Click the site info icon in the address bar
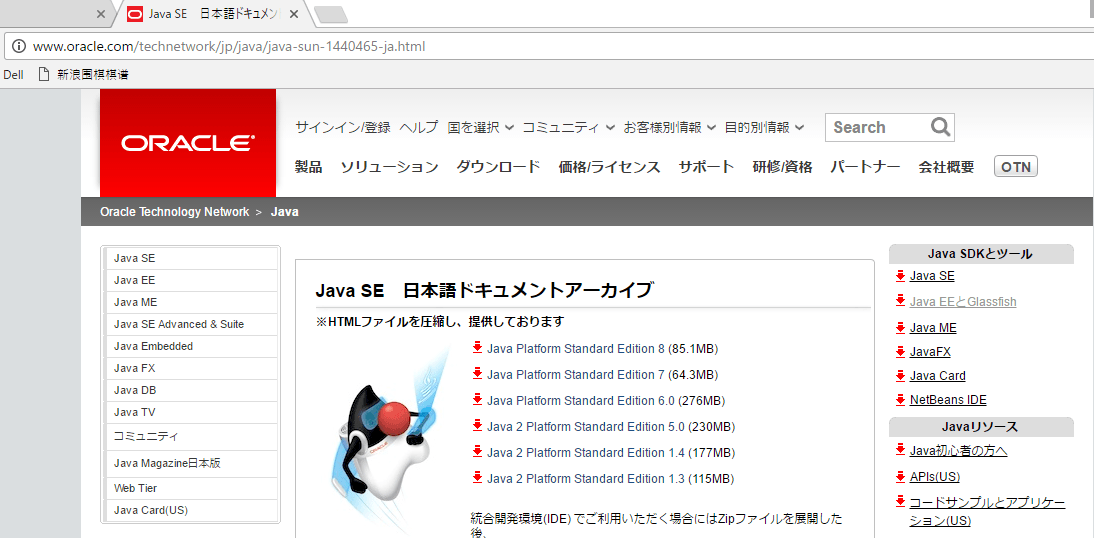The image size is (1094, 538). (19, 47)
